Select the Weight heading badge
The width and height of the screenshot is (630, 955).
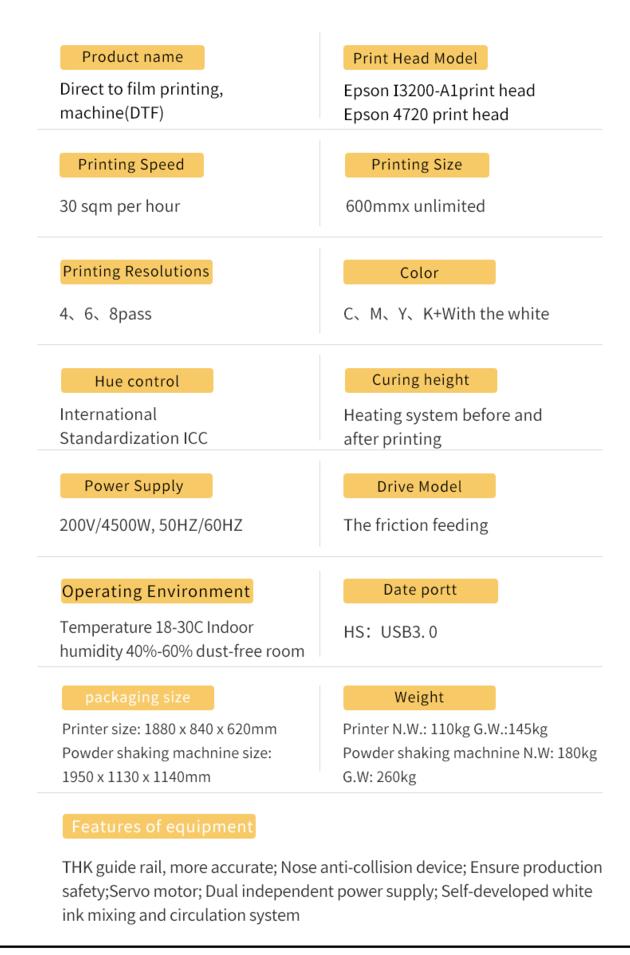click(x=419, y=697)
